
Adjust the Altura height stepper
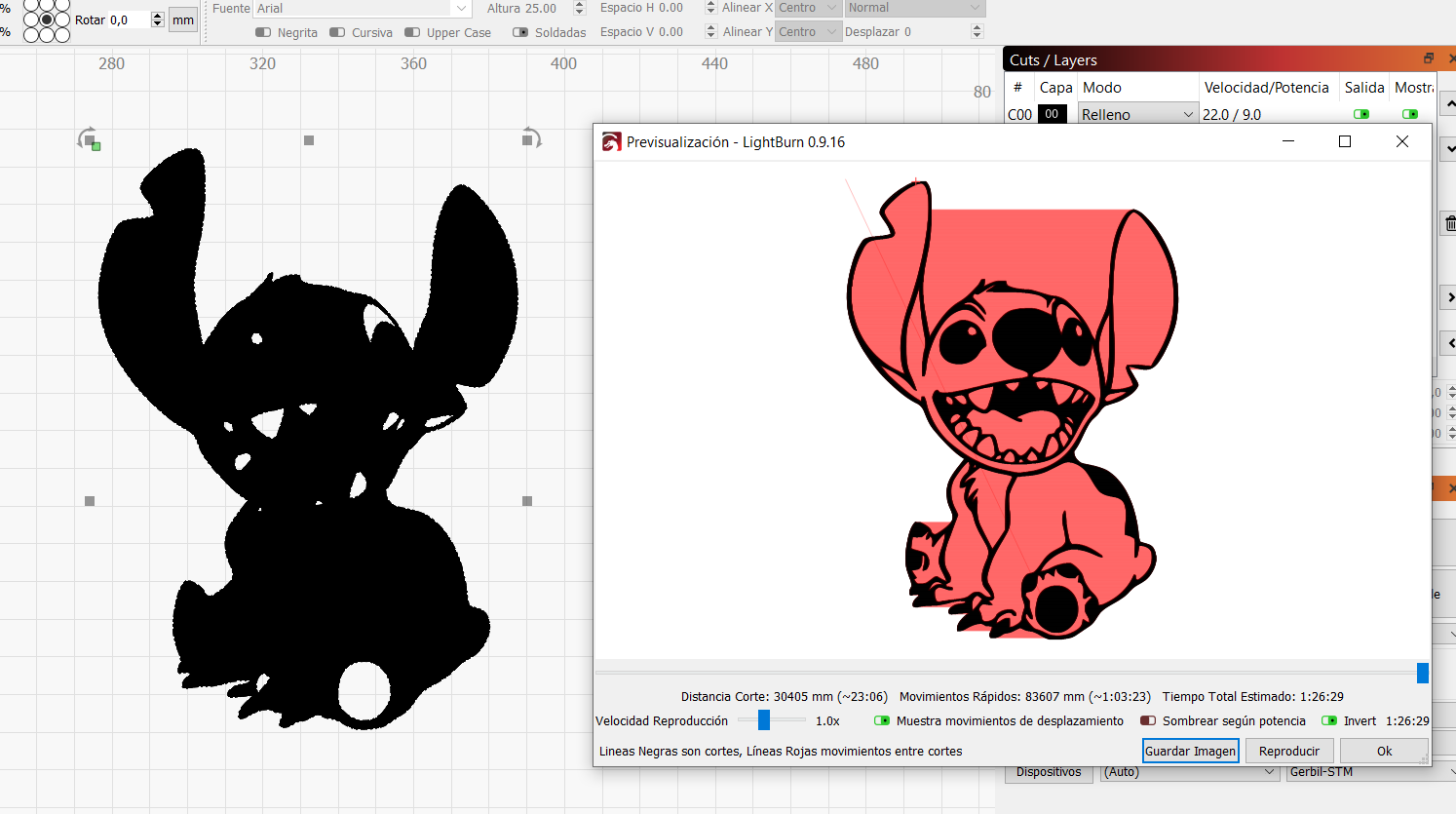coord(580,8)
